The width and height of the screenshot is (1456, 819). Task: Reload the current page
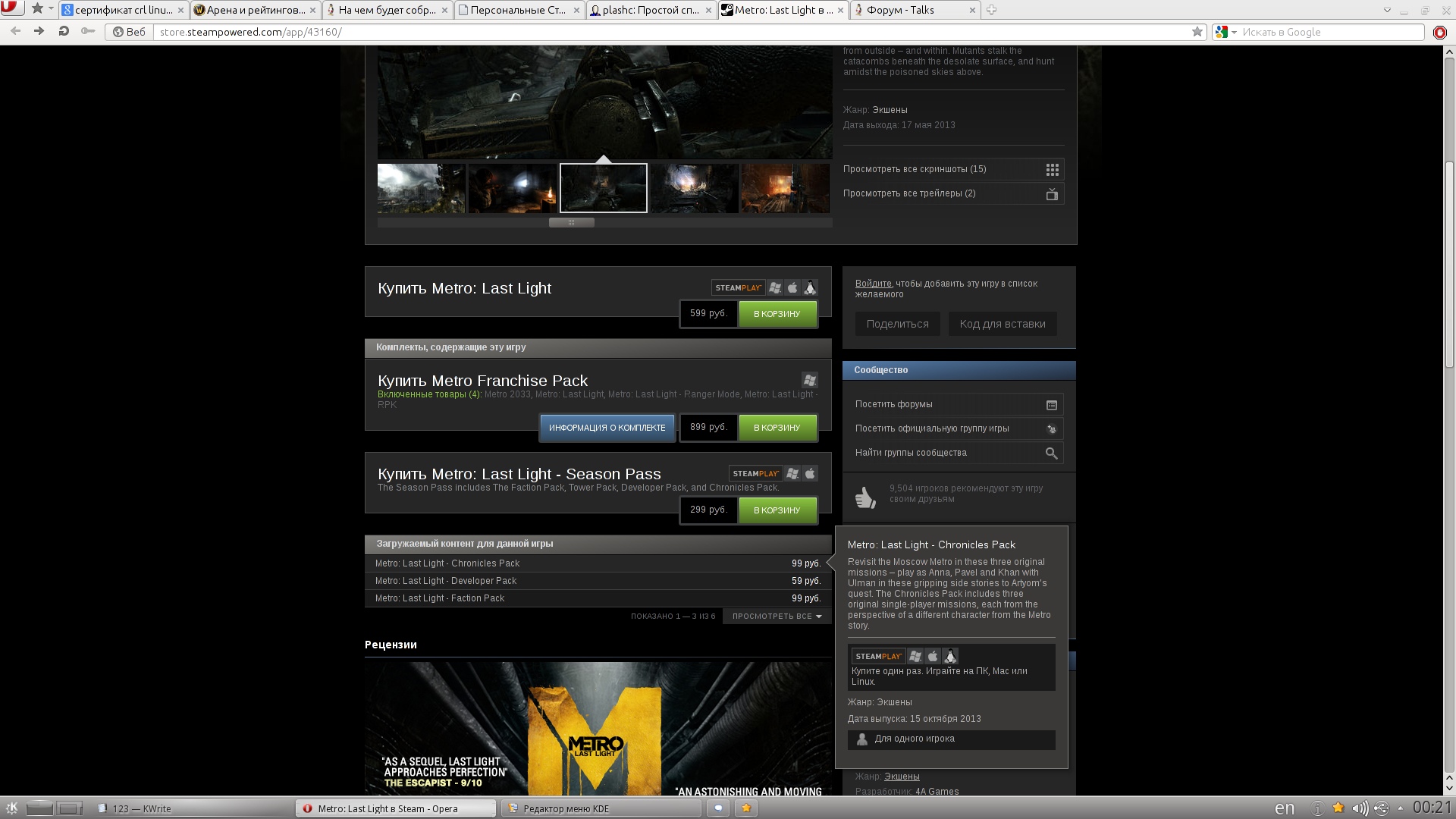click(x=64, y=31)
